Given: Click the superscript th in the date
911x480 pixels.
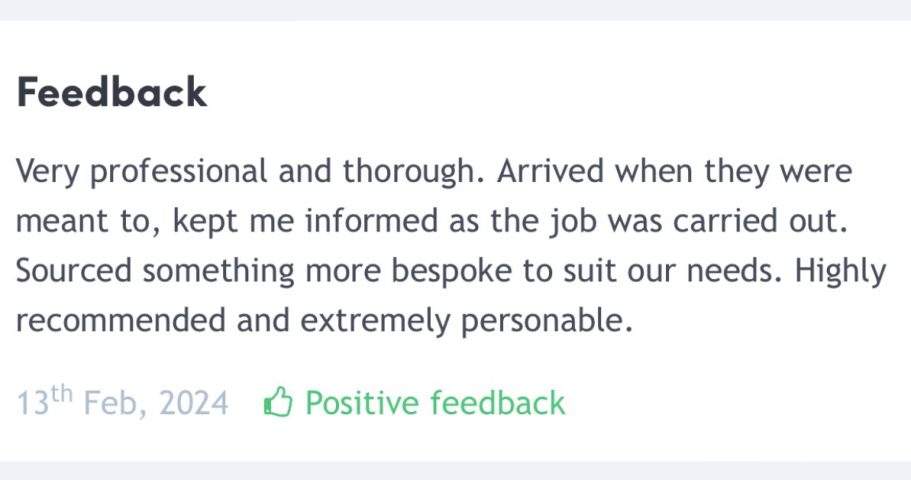Looking at the screenshot, I should (61, 393).
